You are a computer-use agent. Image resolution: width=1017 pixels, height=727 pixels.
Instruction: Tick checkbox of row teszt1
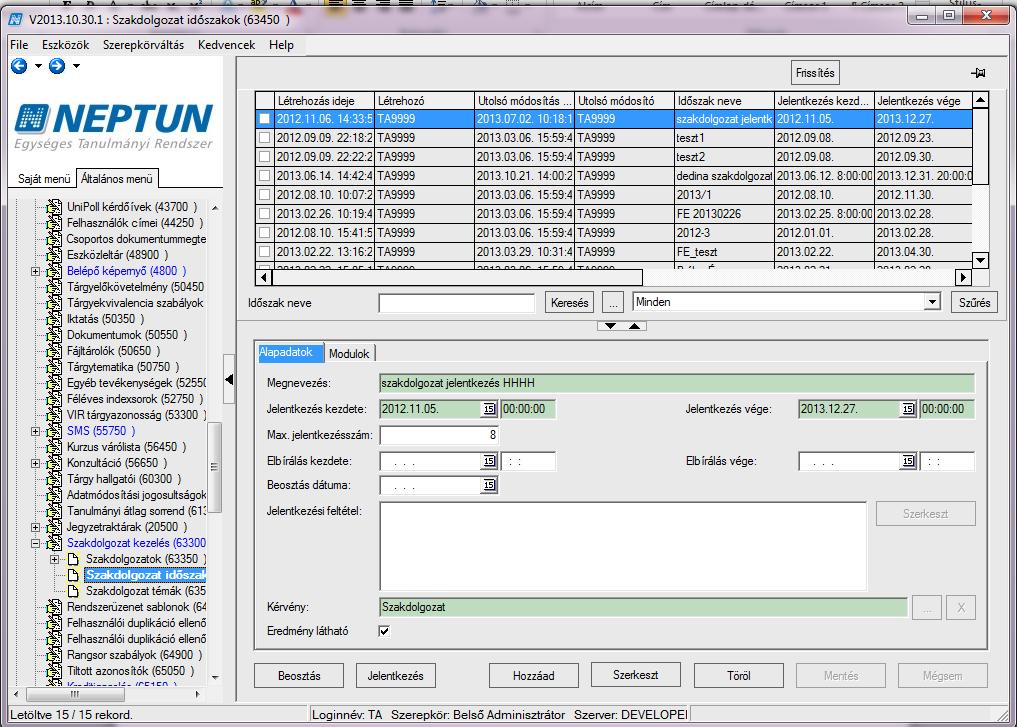pyautogui.click(x=265, y=137)
